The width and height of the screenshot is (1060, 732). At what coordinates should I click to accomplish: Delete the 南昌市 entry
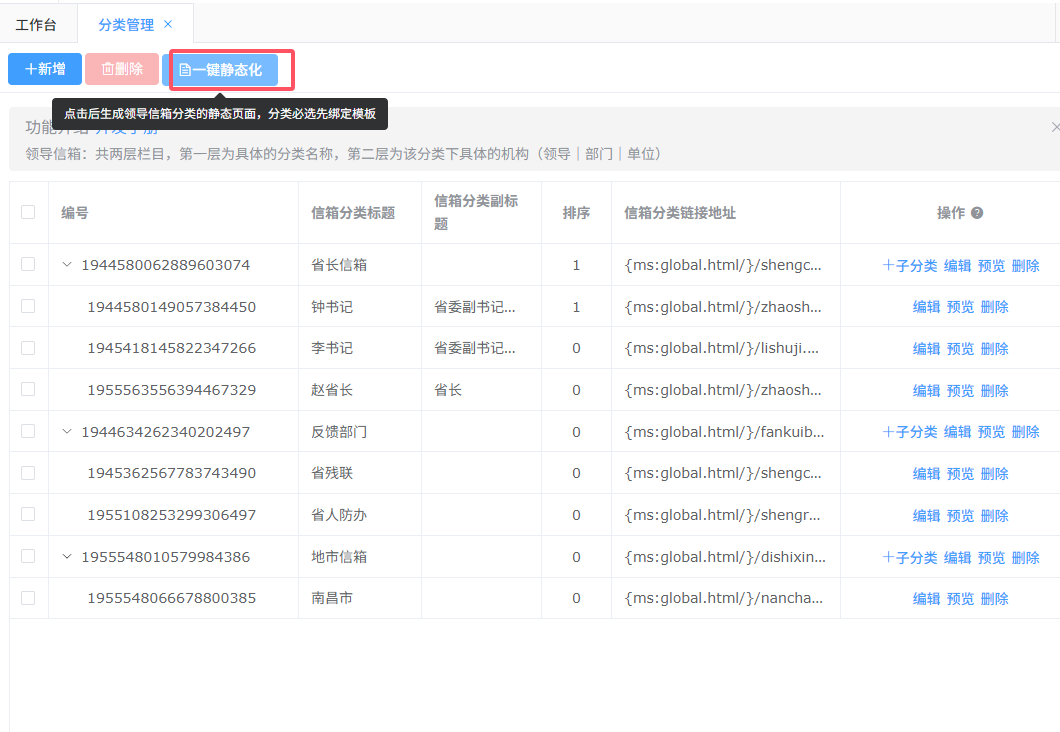(994, 599)
